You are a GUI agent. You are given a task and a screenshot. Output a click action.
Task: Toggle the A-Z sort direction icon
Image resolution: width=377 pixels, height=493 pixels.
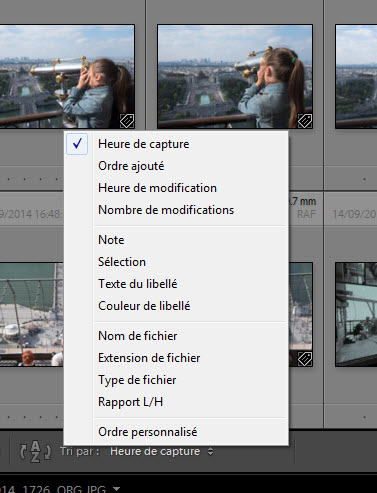pyautogui.click(x=35, y=452)
